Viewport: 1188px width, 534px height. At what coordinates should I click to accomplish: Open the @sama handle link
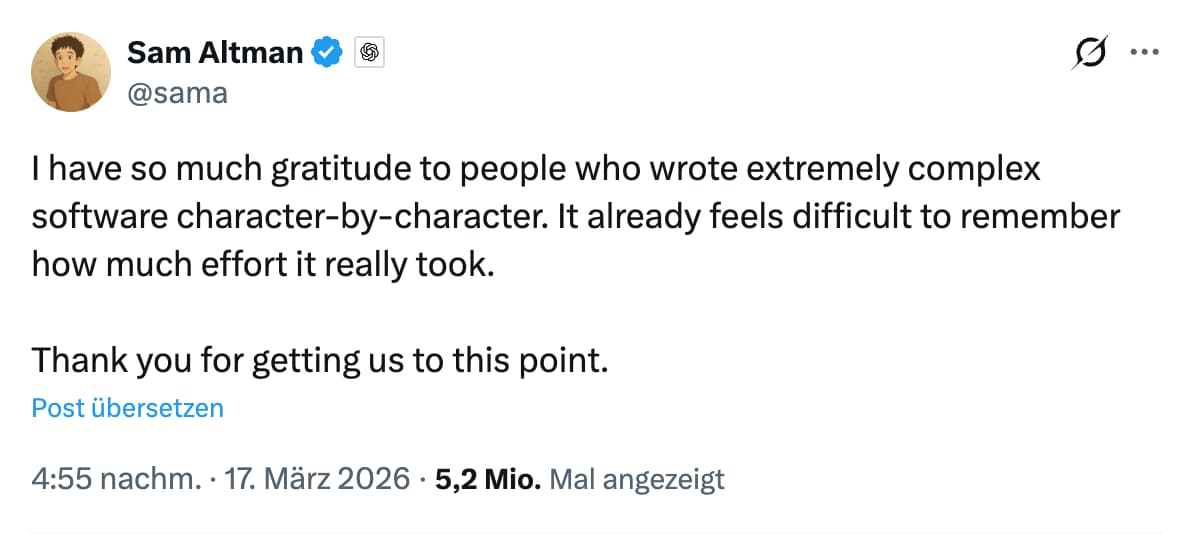(177, 93)
